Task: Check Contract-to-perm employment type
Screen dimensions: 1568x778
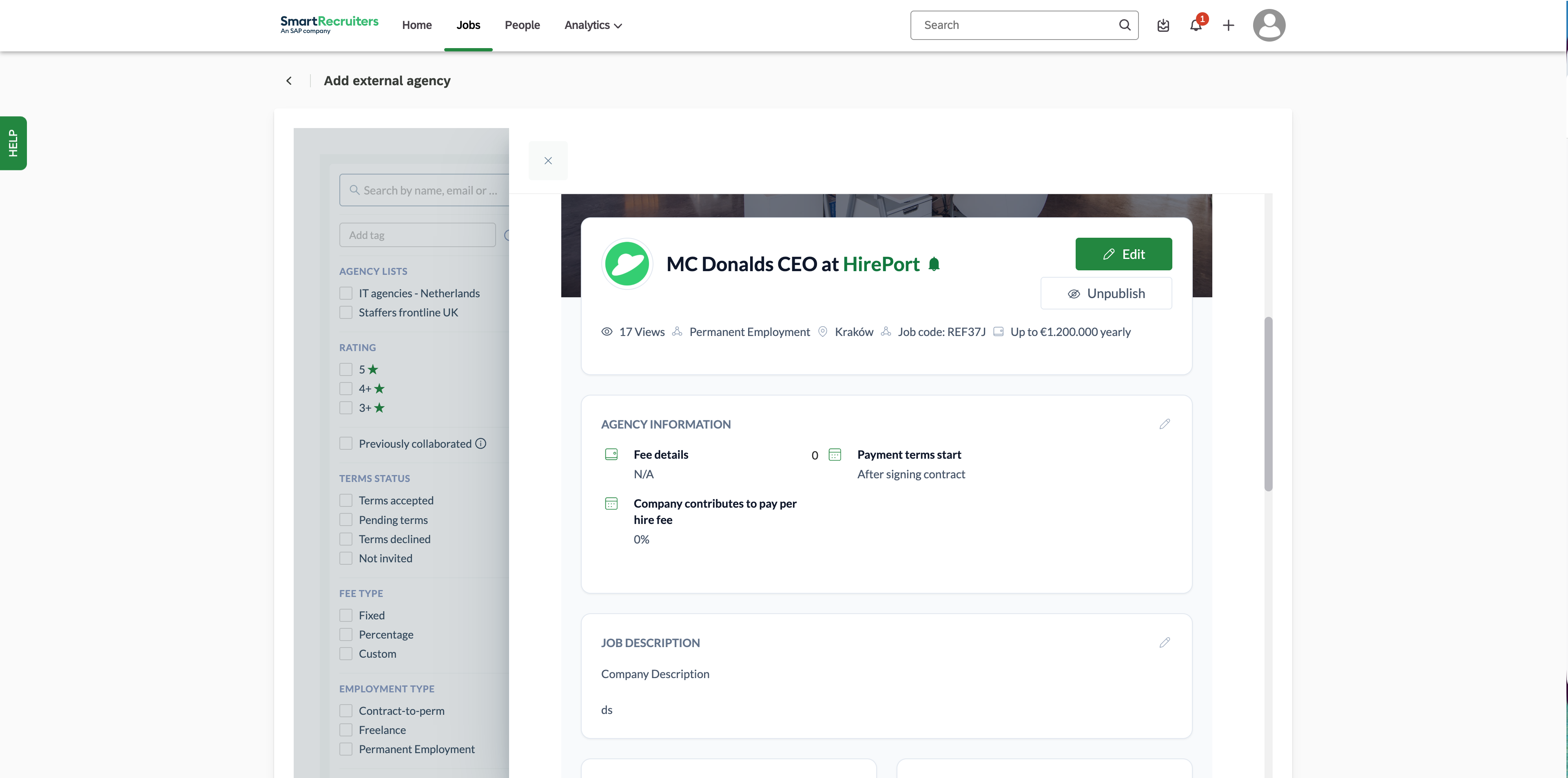Action: 346,711
